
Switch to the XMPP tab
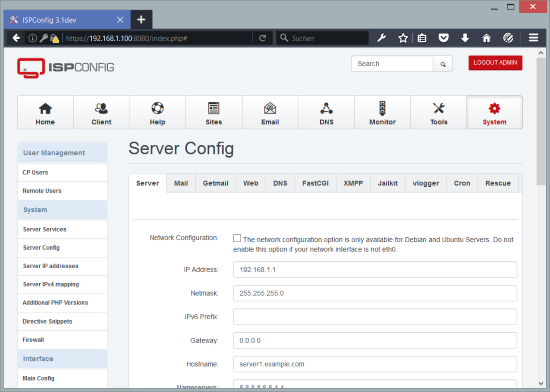[x=353, y=183]
